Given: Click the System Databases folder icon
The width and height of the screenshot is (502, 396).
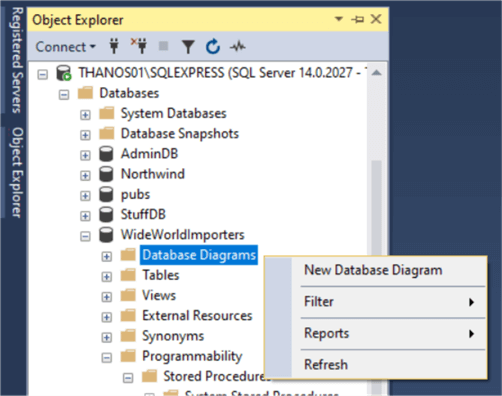Looking at the screenshot, I should 107,113.
